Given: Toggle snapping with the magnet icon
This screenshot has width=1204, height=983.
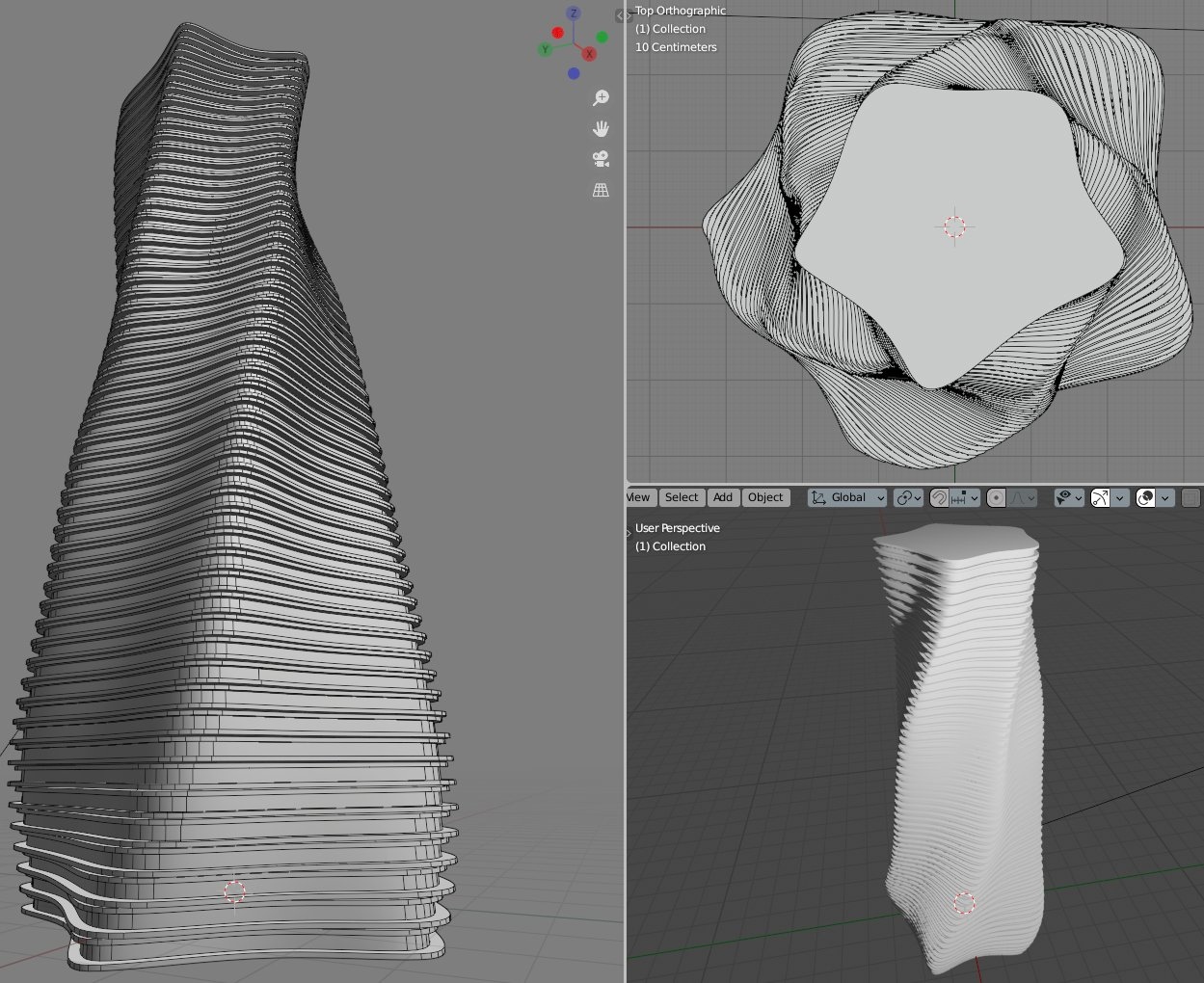Looking at the screenshot, I should 939,497.
